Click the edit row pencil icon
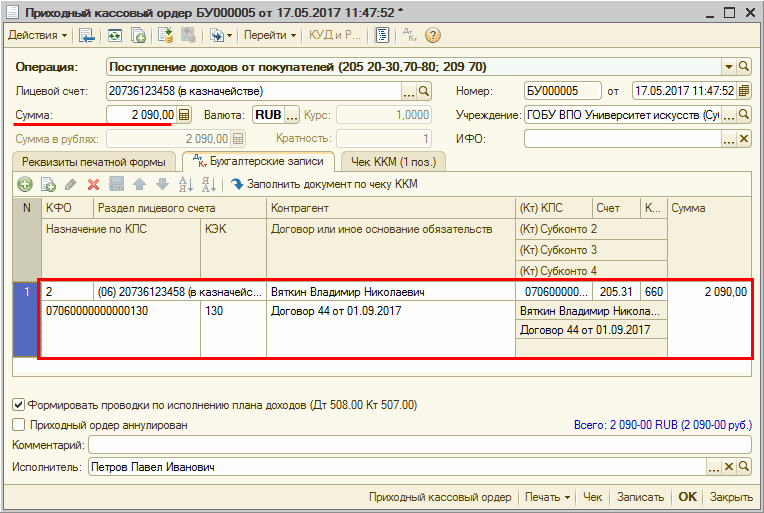This screenshot has height=513, width=764. [x=71, y=184]
